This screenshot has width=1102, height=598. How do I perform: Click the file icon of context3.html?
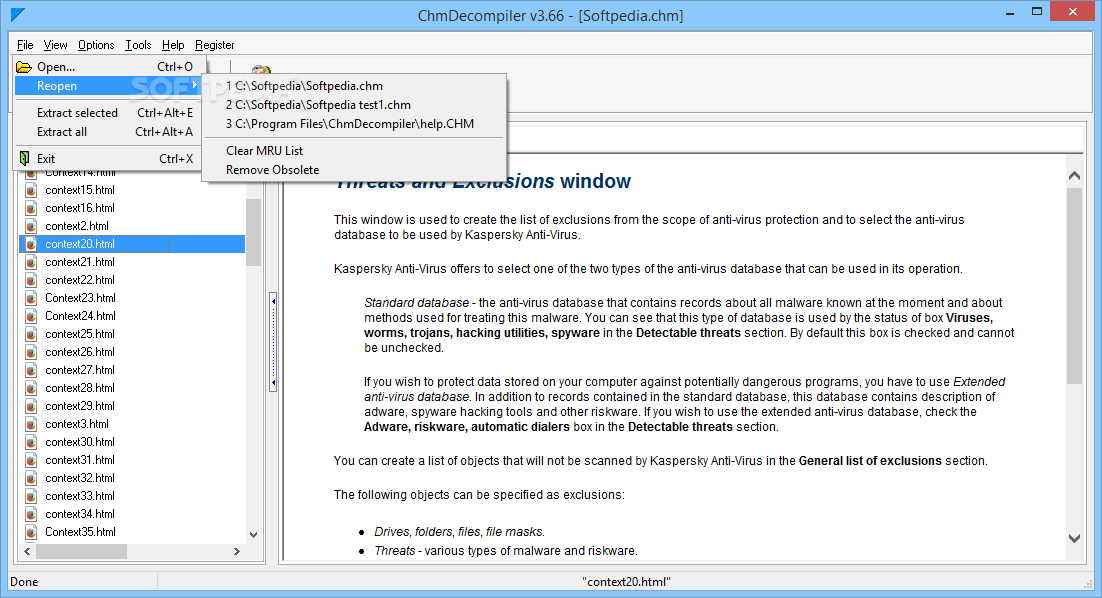coord(31,424)
